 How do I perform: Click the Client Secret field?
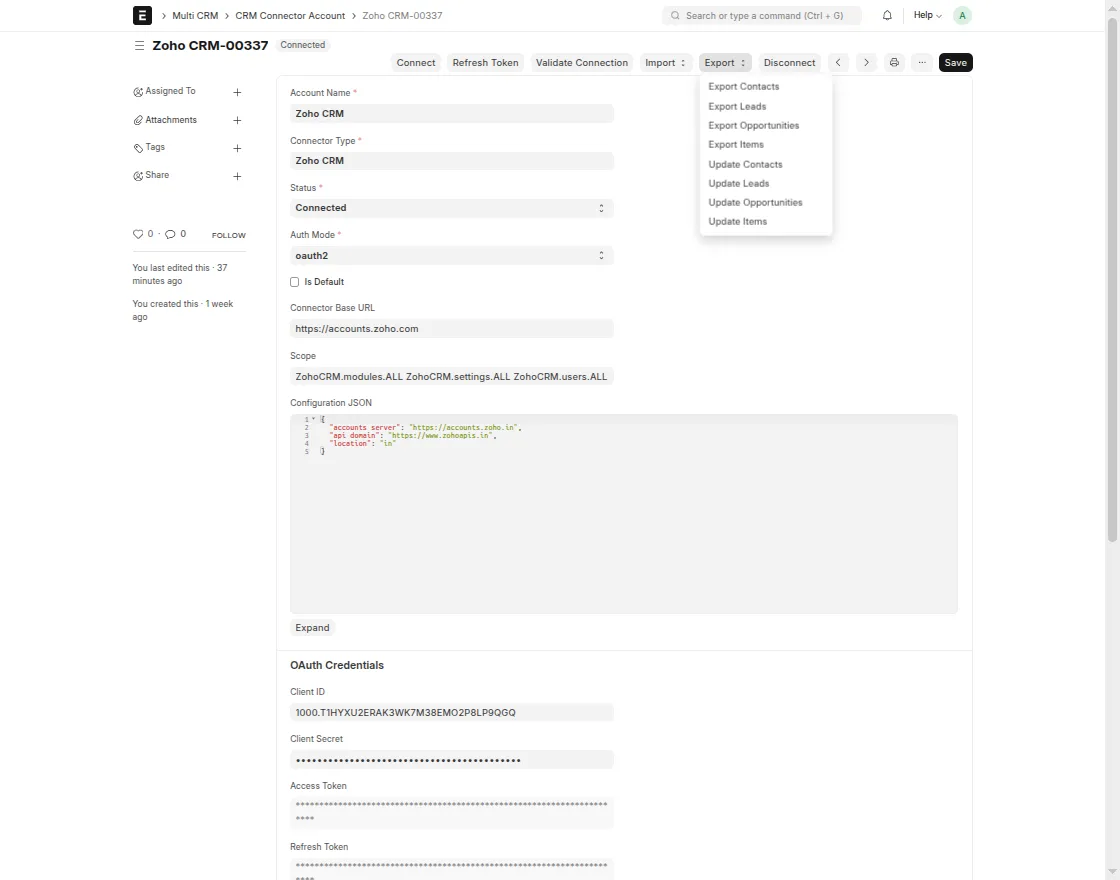451,759
